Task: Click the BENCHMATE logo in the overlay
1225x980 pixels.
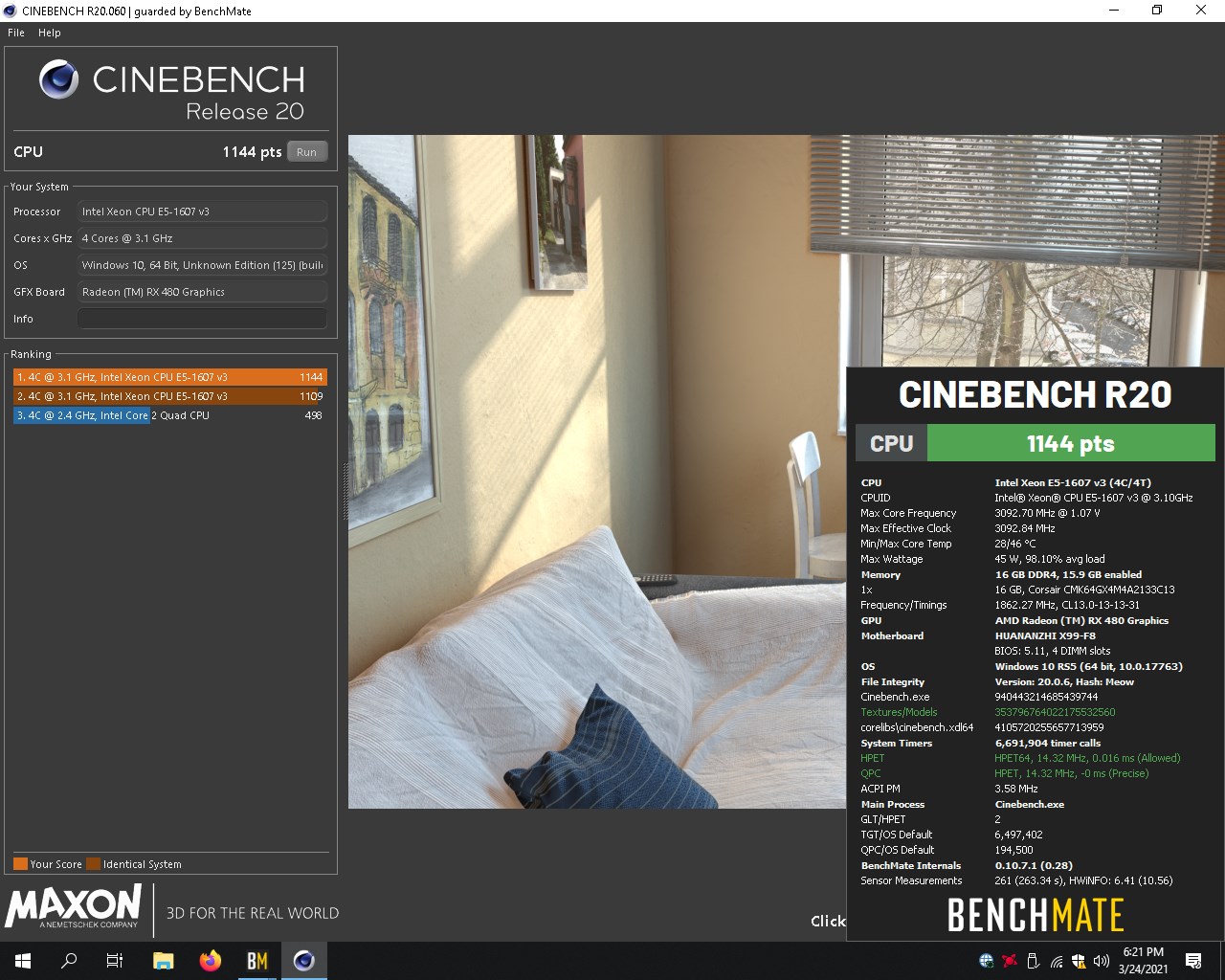Action: pyautogui.click(x=1036, y=915)
